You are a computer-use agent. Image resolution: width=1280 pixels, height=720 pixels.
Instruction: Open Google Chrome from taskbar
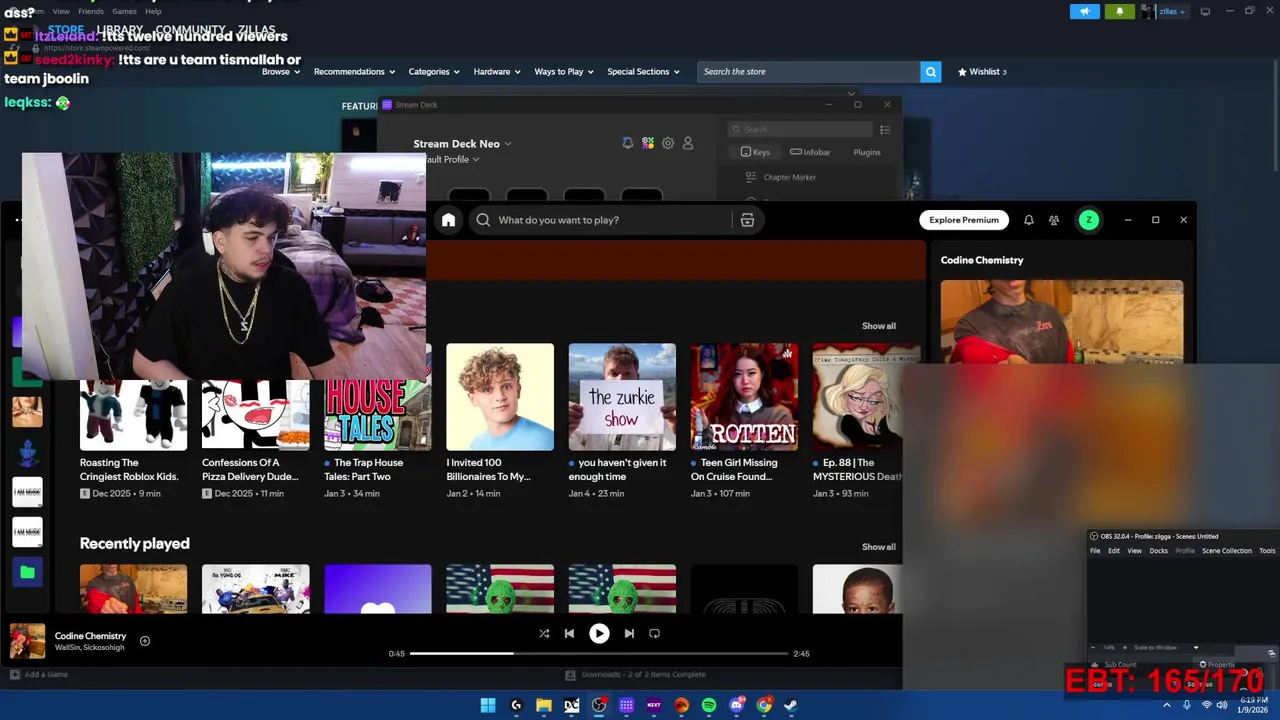click(x=764, y=705)
